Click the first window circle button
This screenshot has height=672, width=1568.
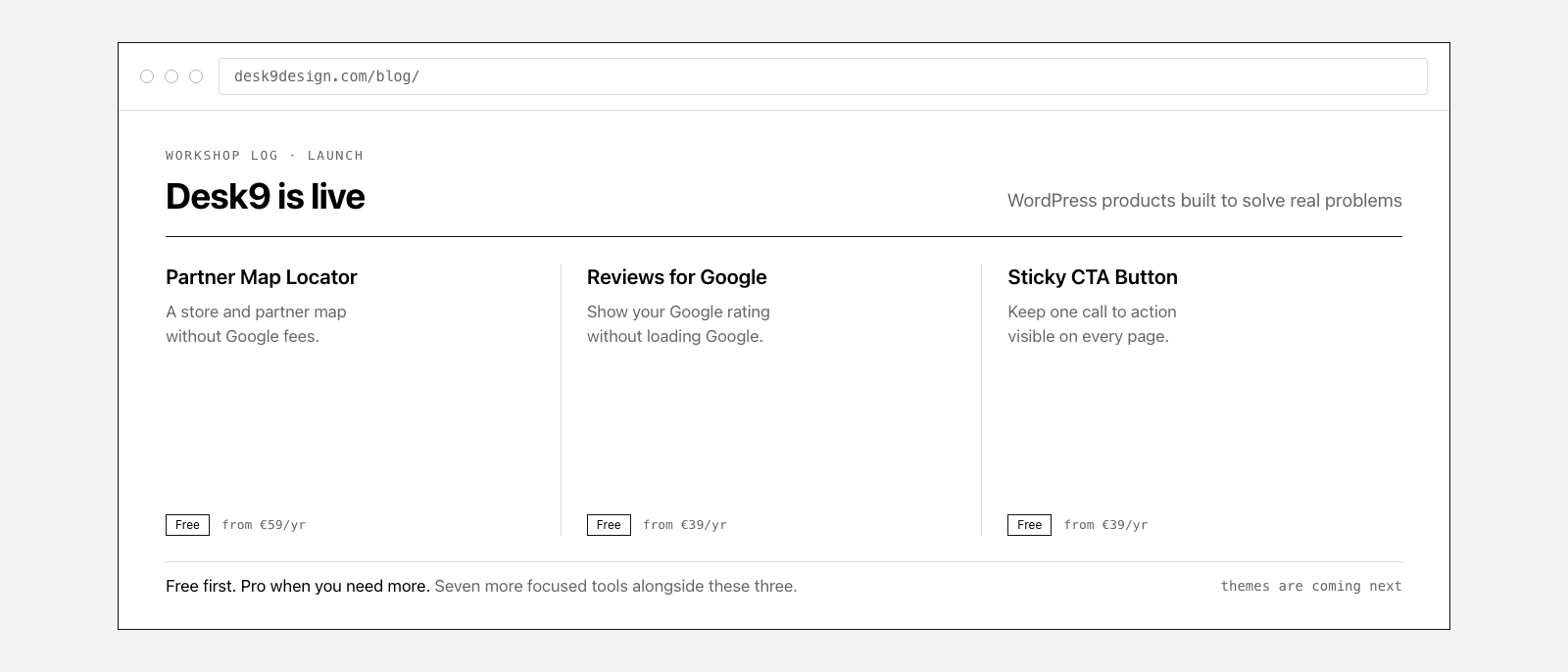(147, 76)
